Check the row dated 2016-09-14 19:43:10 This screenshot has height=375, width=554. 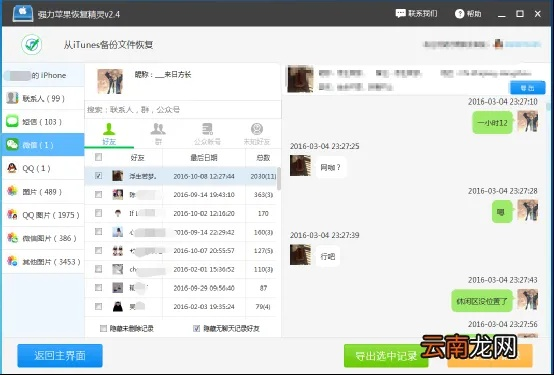pyautogui.click(x=99, y=194)
